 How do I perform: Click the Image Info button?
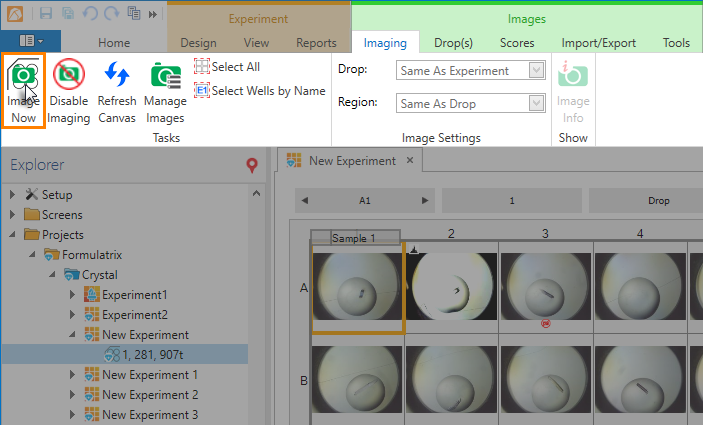click(573, 92)
